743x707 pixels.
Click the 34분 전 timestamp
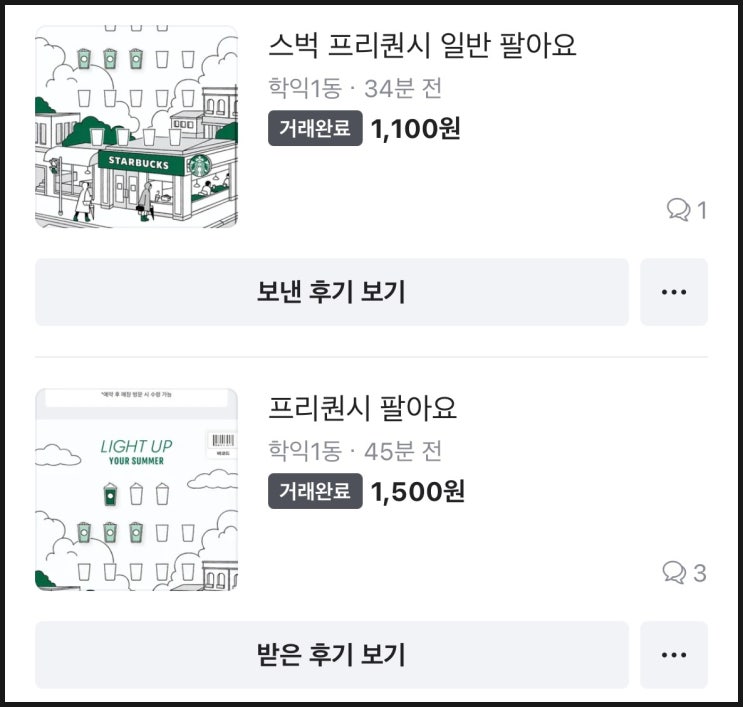point(403,88)
